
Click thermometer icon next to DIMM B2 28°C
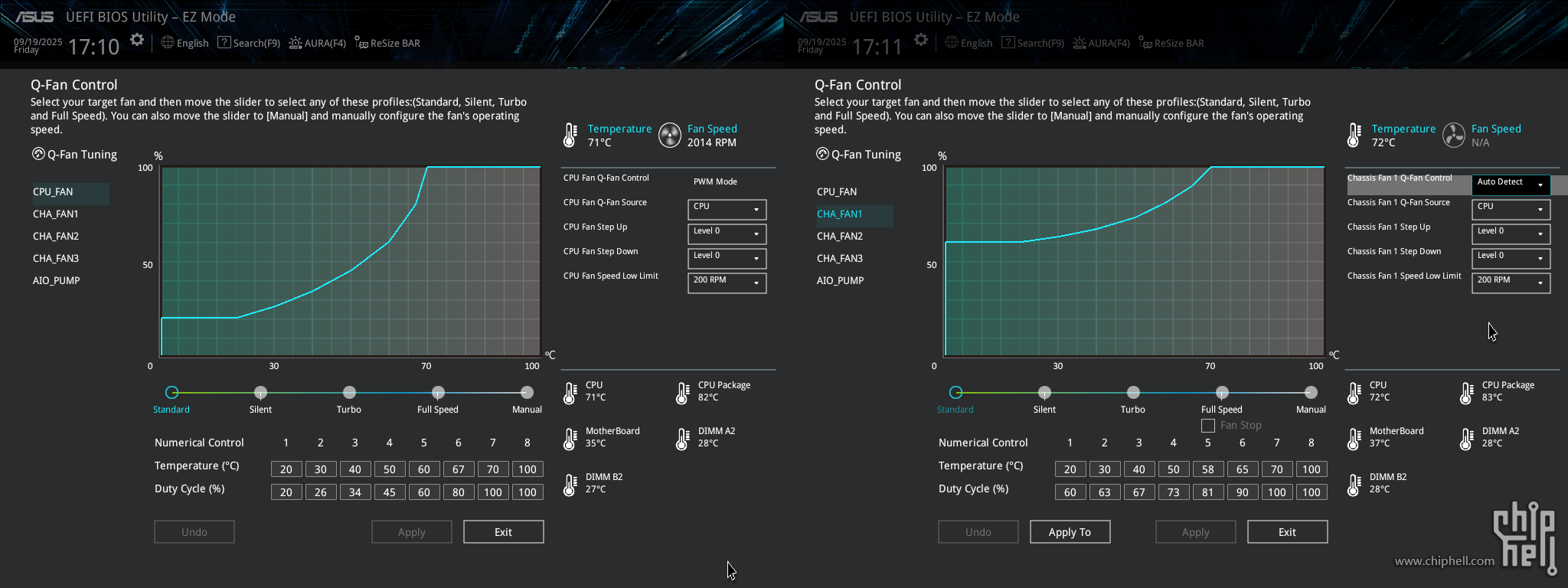pyautogui.click(x=1354, y=485)
